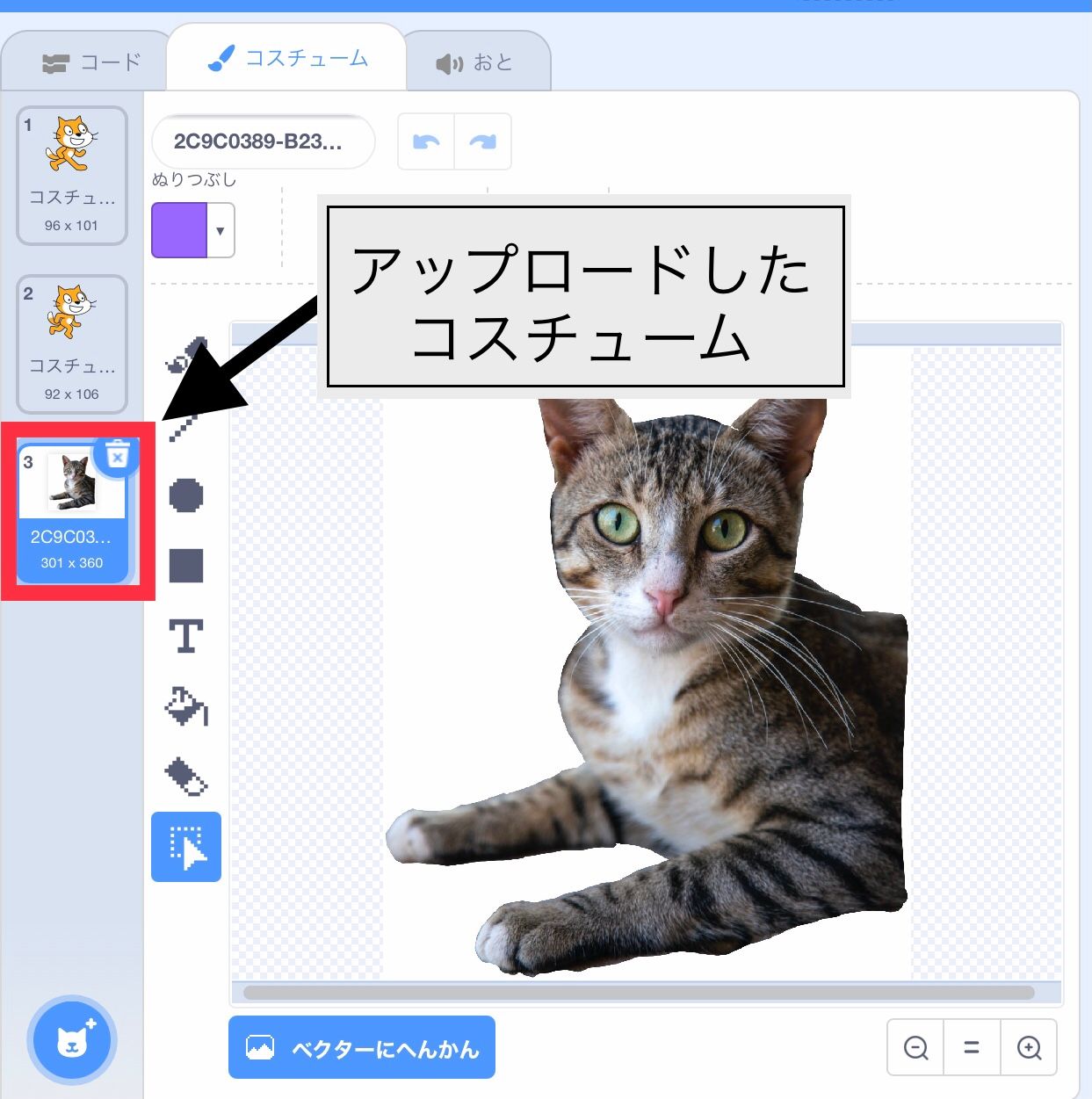This screenshot has width=1092, height=1099.
Task: Click the add-costume cat button
Action: [x=73, y=1040]
